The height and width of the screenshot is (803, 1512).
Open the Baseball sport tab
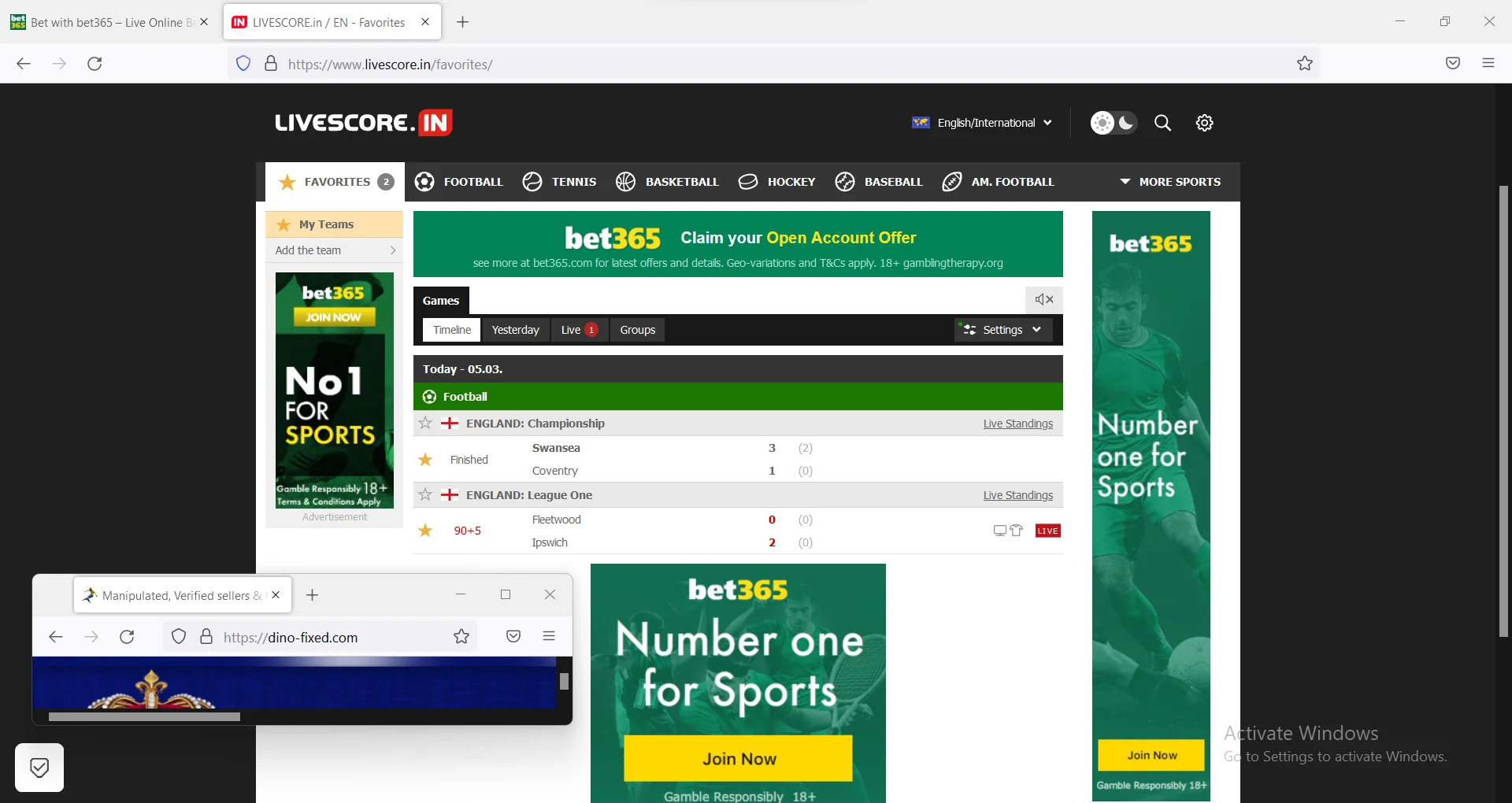(x=879, y=182)
